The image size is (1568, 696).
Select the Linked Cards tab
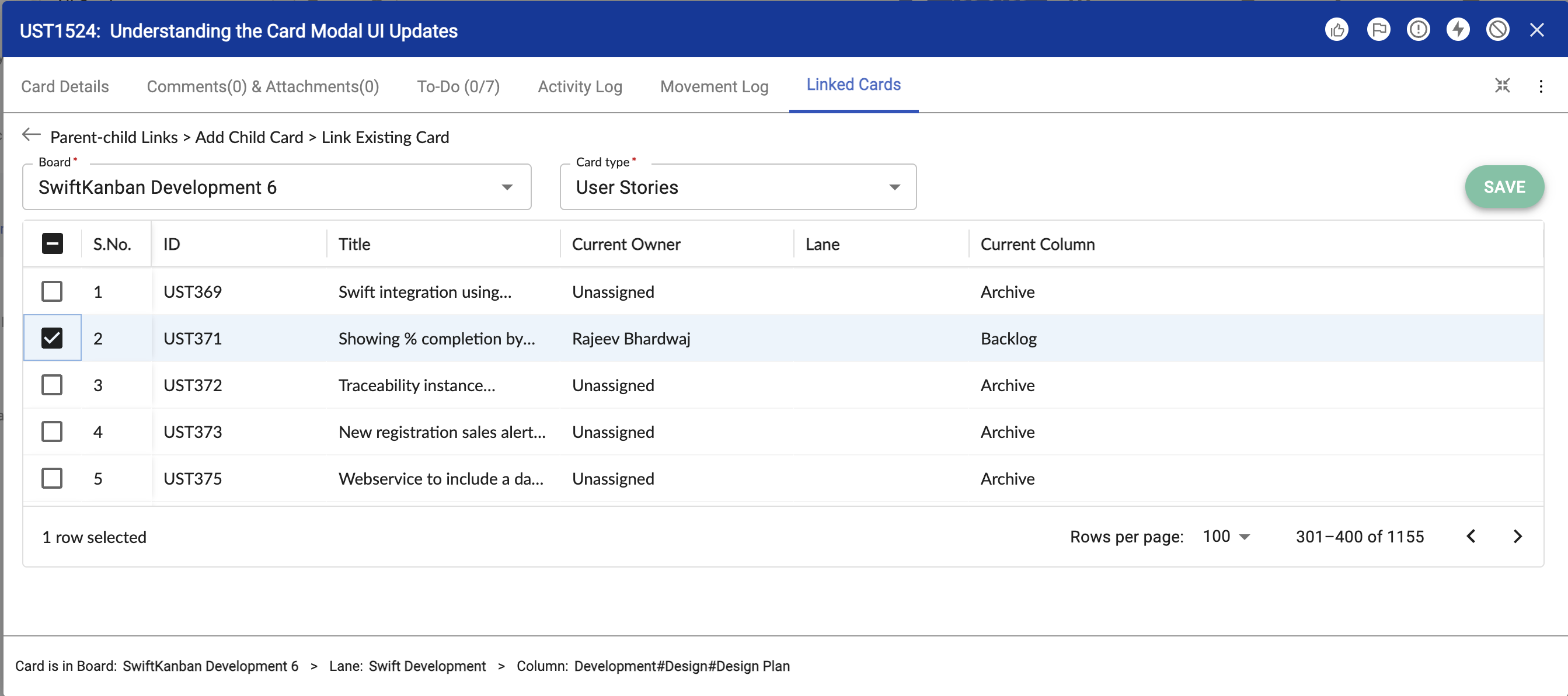click(x=853, y=85)
